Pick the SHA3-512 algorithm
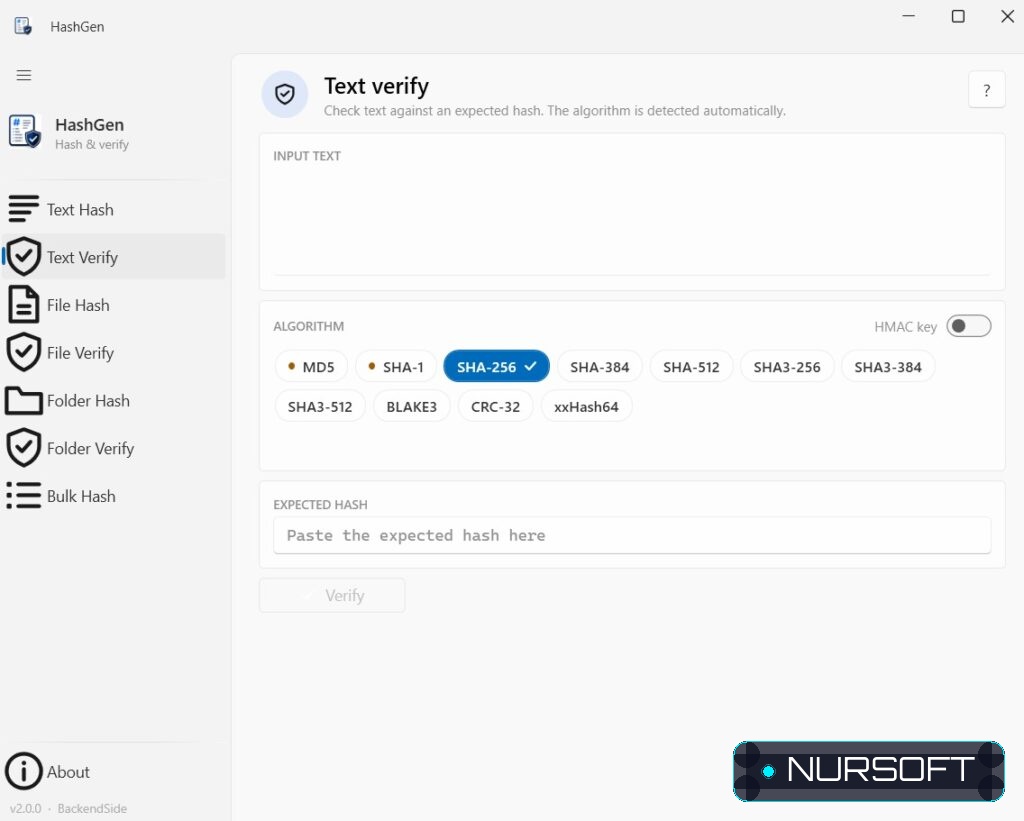 pyautogui.click(x=320, y=406)
